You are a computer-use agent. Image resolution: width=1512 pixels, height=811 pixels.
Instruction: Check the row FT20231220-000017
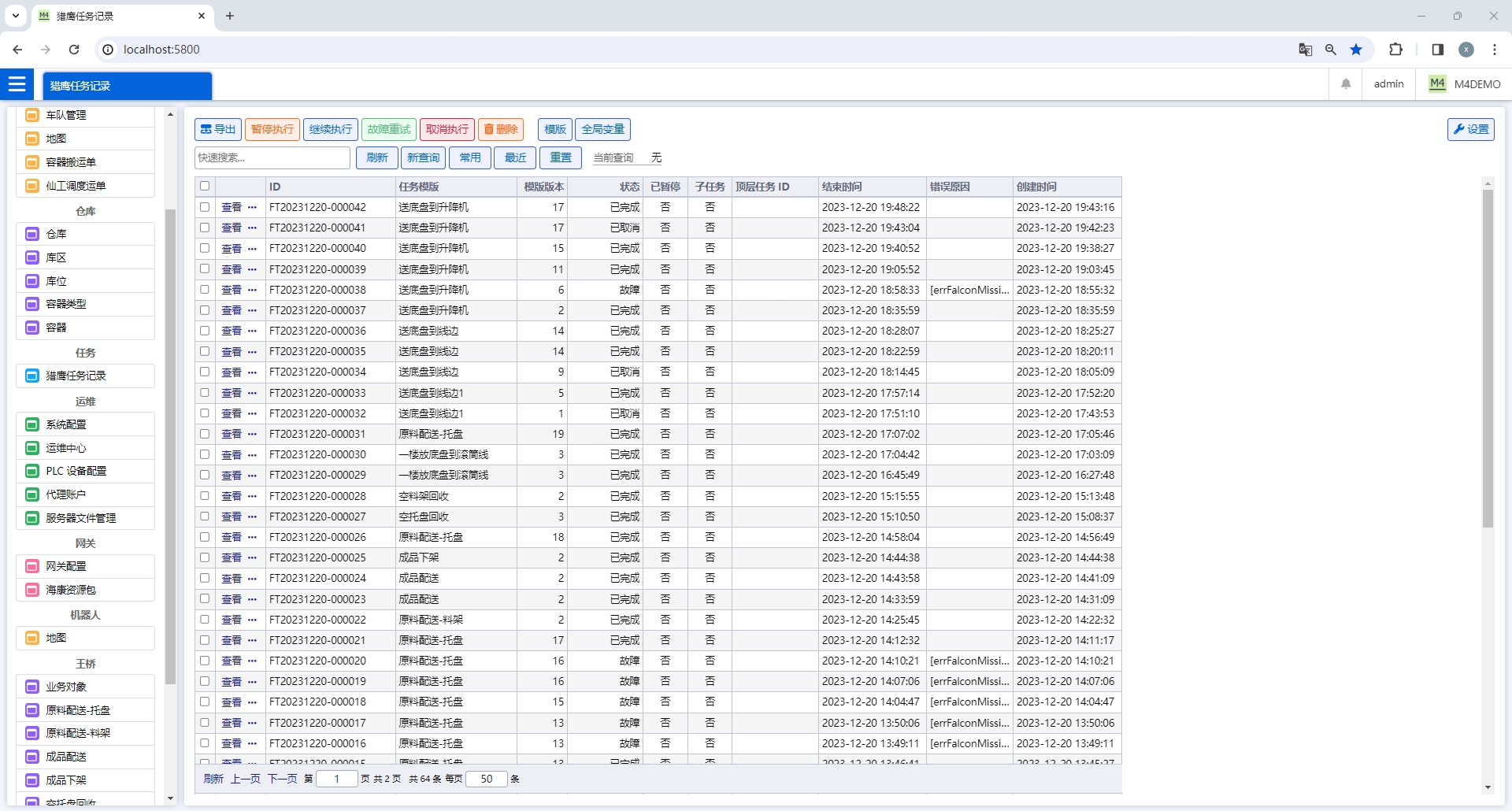pyautogui.click(x=205, y=722)
